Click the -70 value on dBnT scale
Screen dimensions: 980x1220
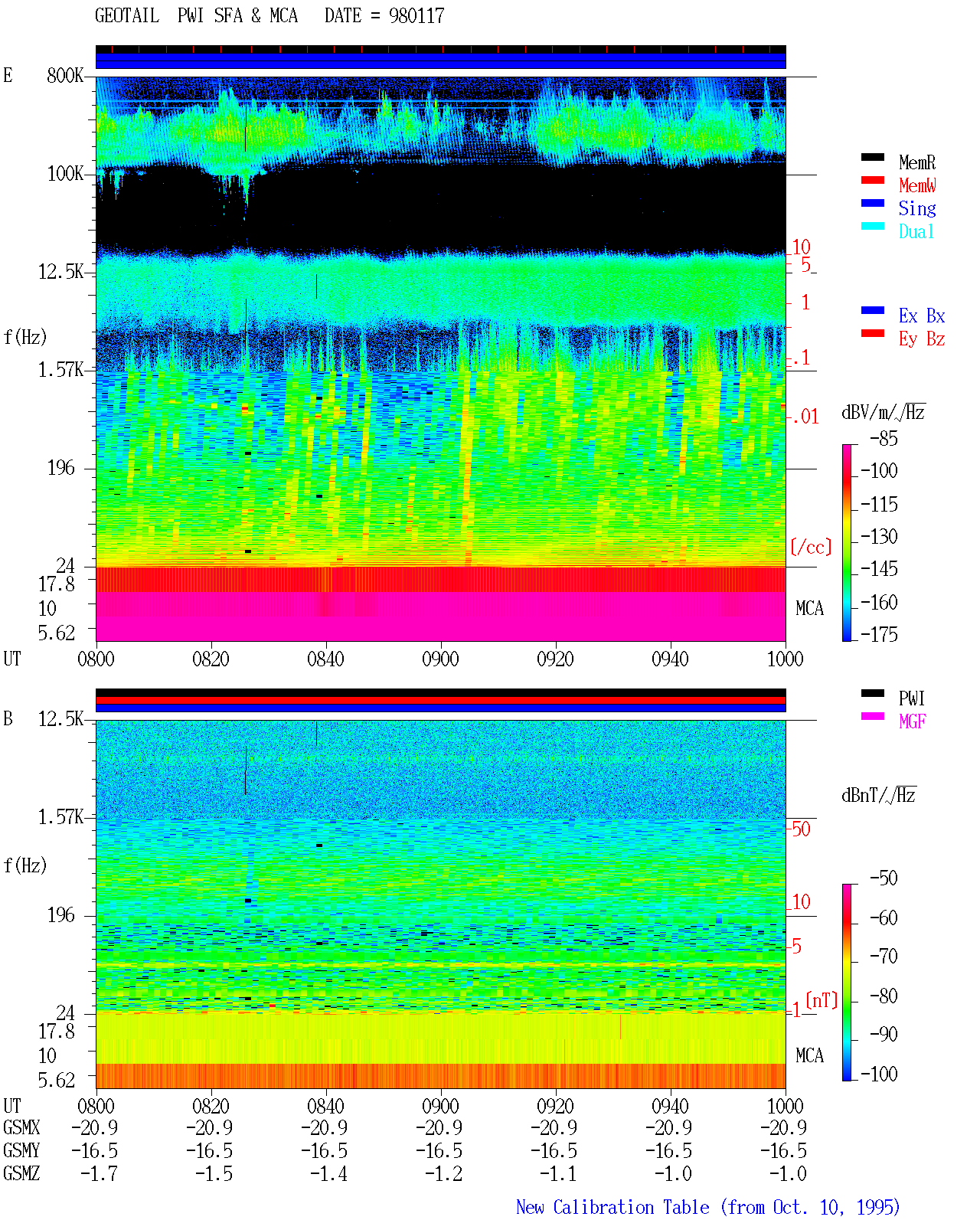click(884, 957)
